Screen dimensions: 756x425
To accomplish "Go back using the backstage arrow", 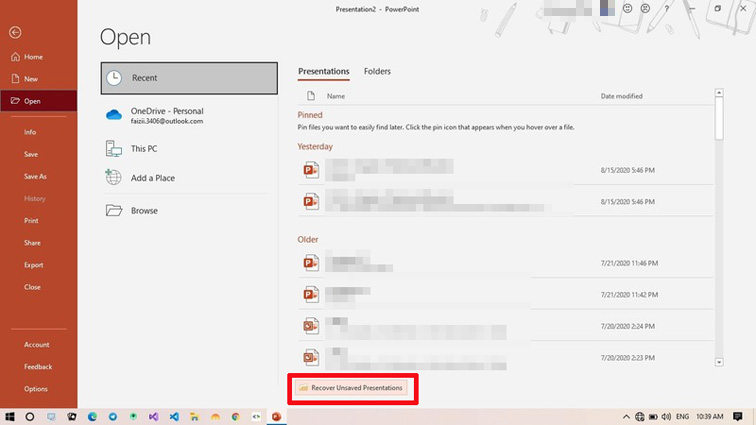I will click(x=15, y=32).
